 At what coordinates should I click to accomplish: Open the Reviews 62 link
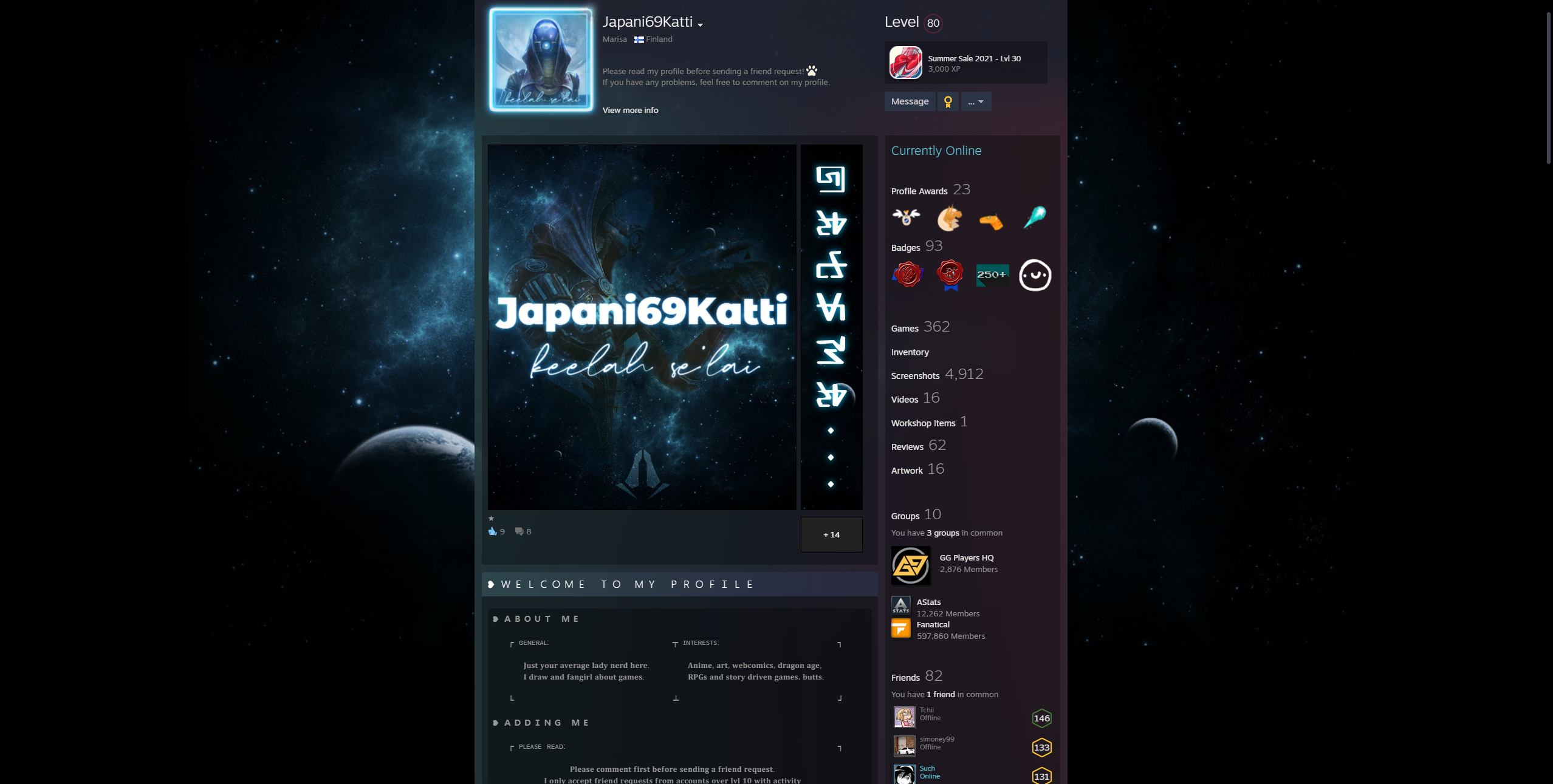pyautogui.click(x=918, y=446)
